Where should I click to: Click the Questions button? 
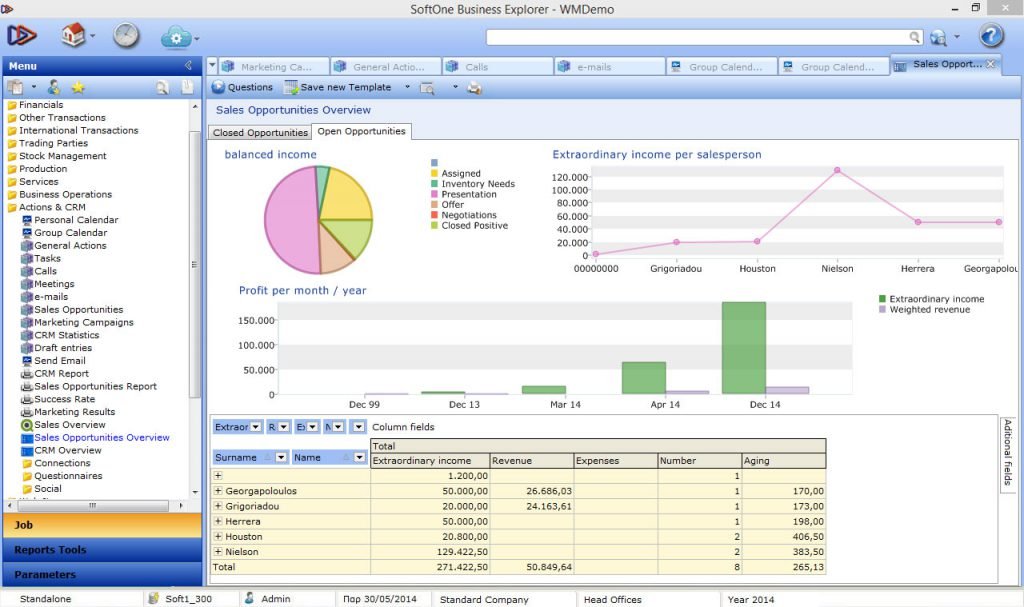242,87
